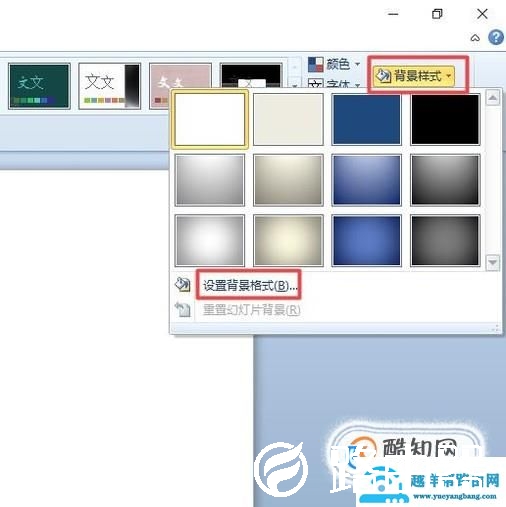This screenshot has width=506, height=507.
Task: Click the theme Fonts (字体) icon
Action: (x=315, y=83)
